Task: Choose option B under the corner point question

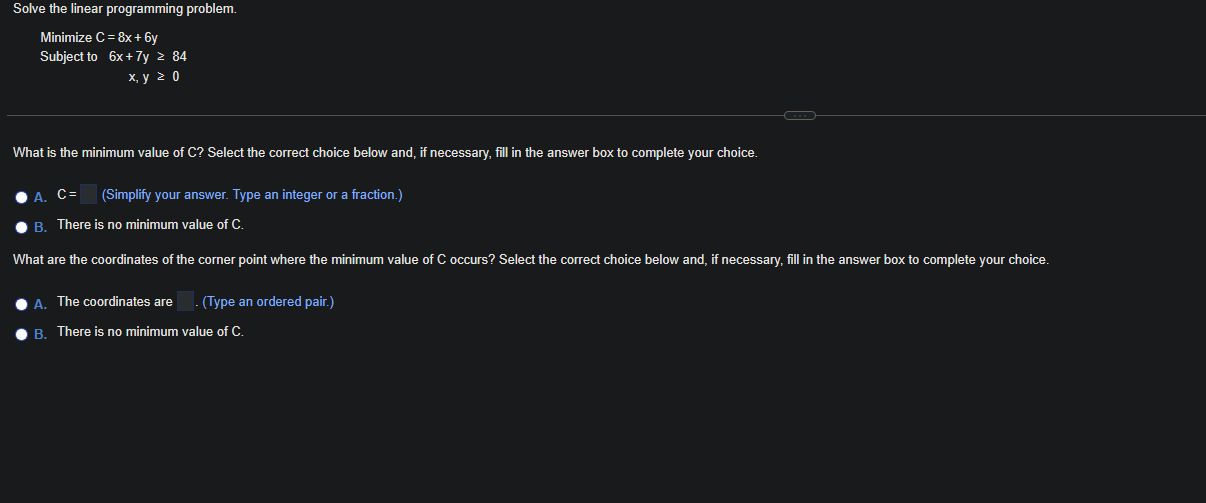Action: coord(22,333)
